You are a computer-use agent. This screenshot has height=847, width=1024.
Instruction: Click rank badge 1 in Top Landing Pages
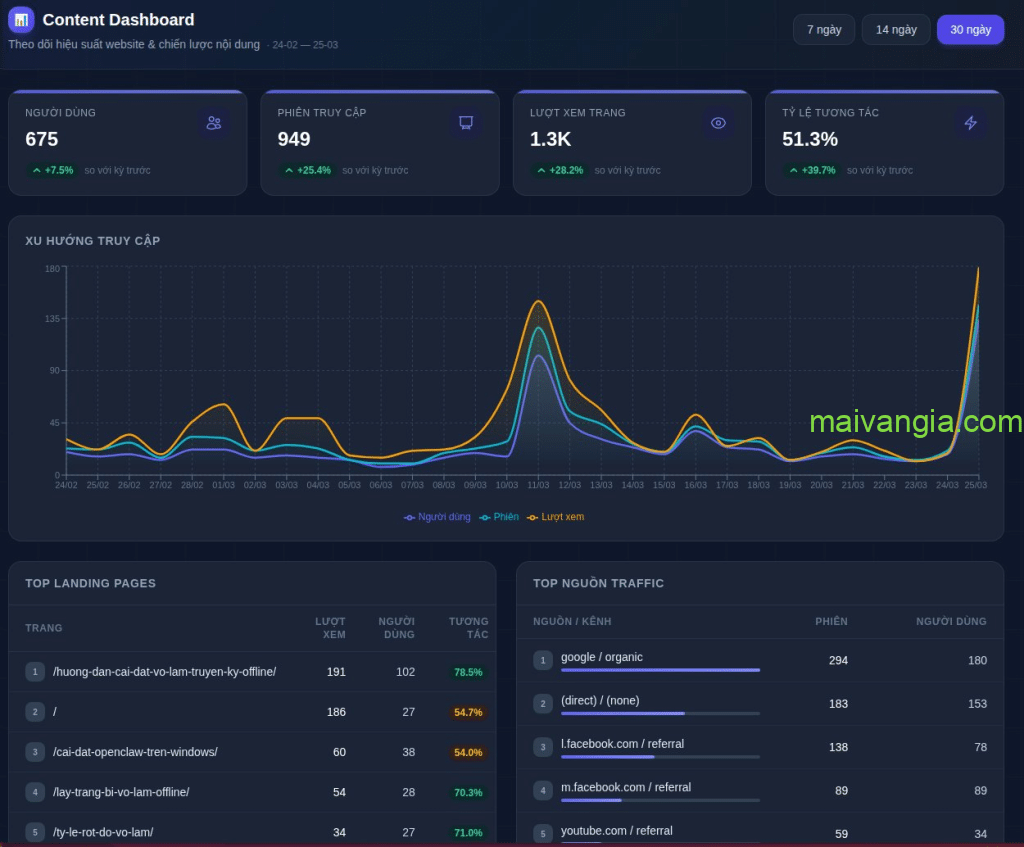(35, 672)
